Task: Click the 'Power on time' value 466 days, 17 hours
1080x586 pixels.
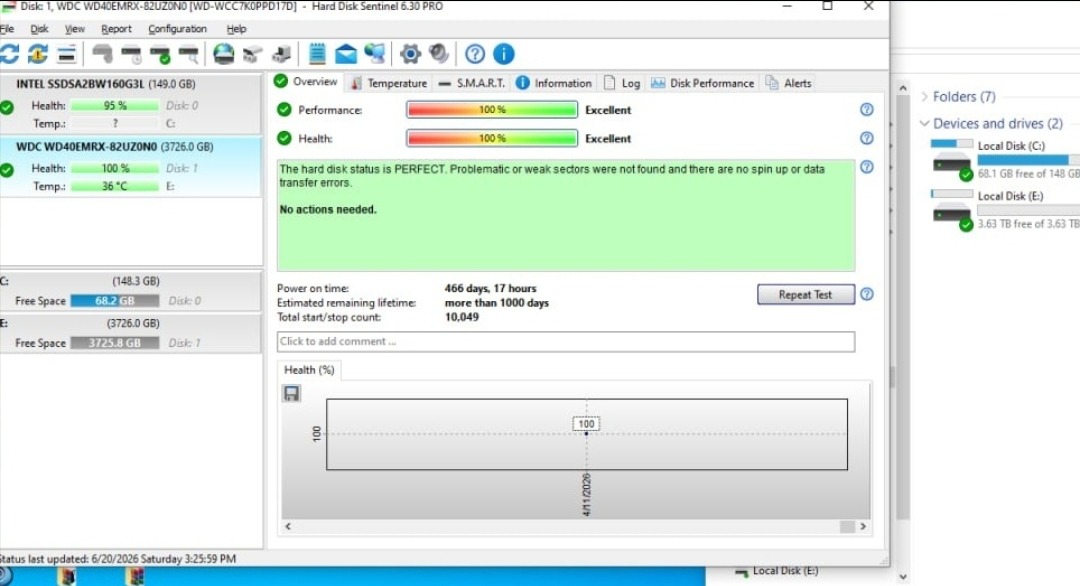Action: [490, 288]
